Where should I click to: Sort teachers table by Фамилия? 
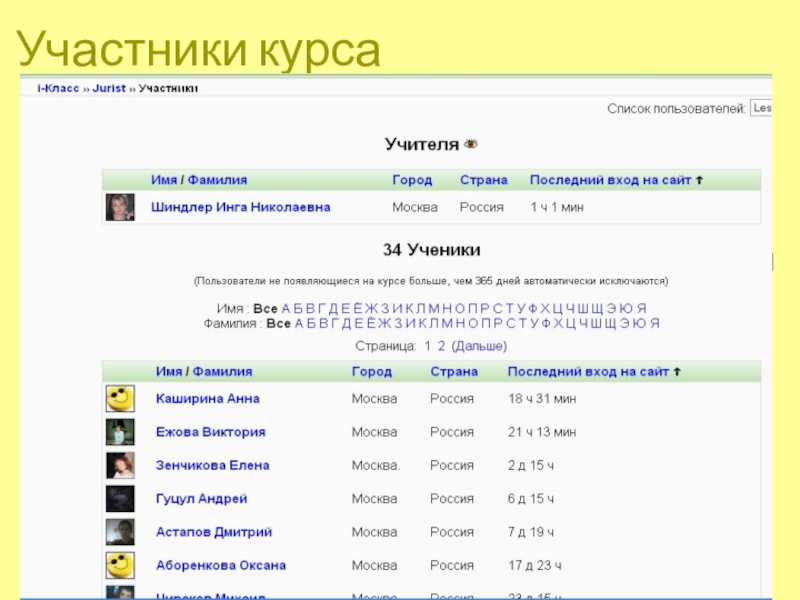tap(217, 180)
